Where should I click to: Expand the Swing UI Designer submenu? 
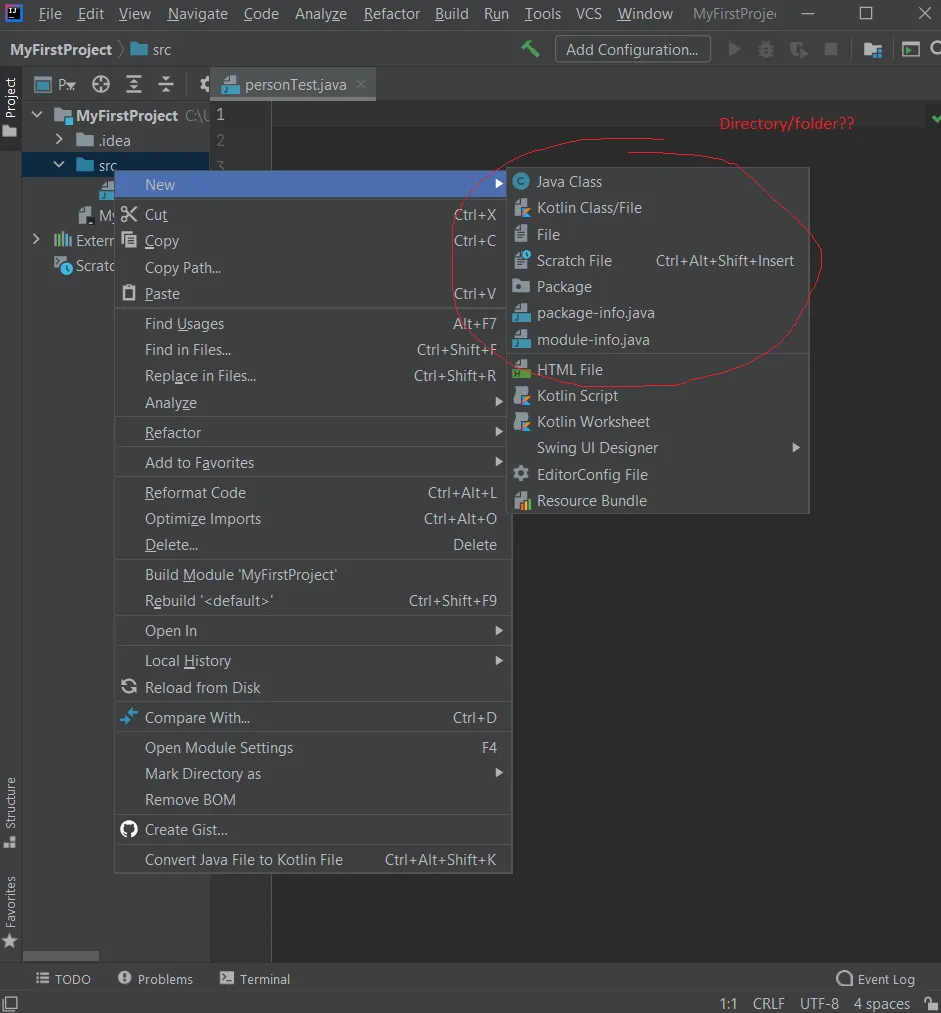pos(657,448)
